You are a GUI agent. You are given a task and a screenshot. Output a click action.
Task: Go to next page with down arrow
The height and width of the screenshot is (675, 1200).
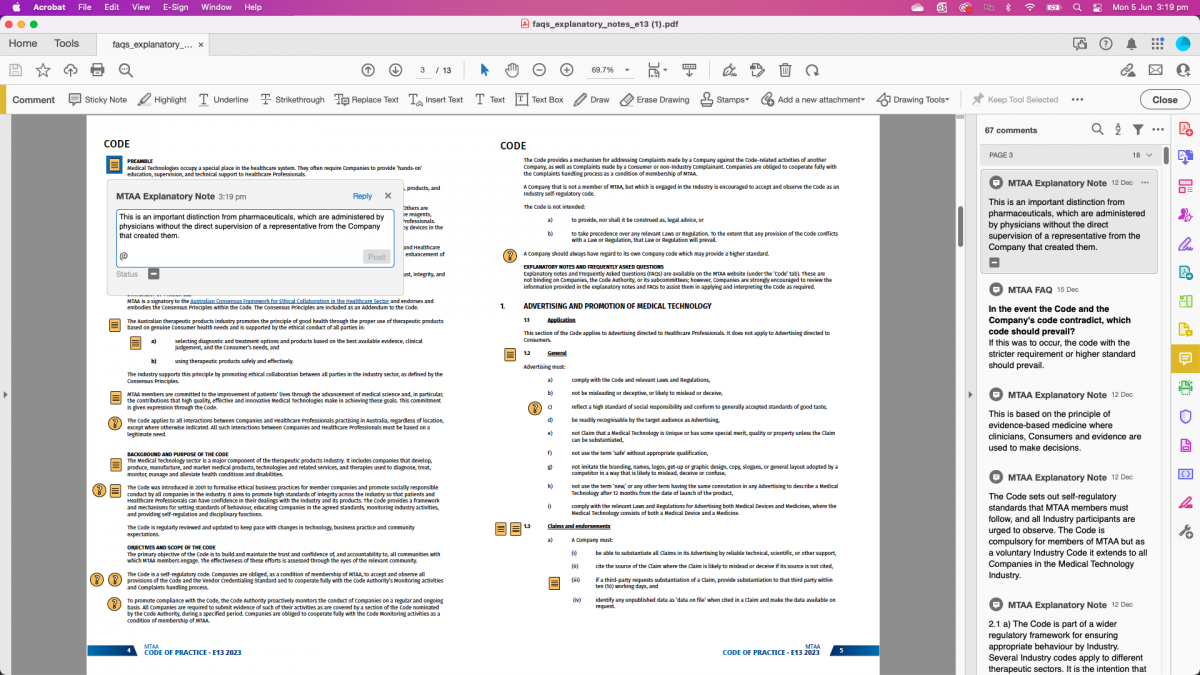point(395,70)
